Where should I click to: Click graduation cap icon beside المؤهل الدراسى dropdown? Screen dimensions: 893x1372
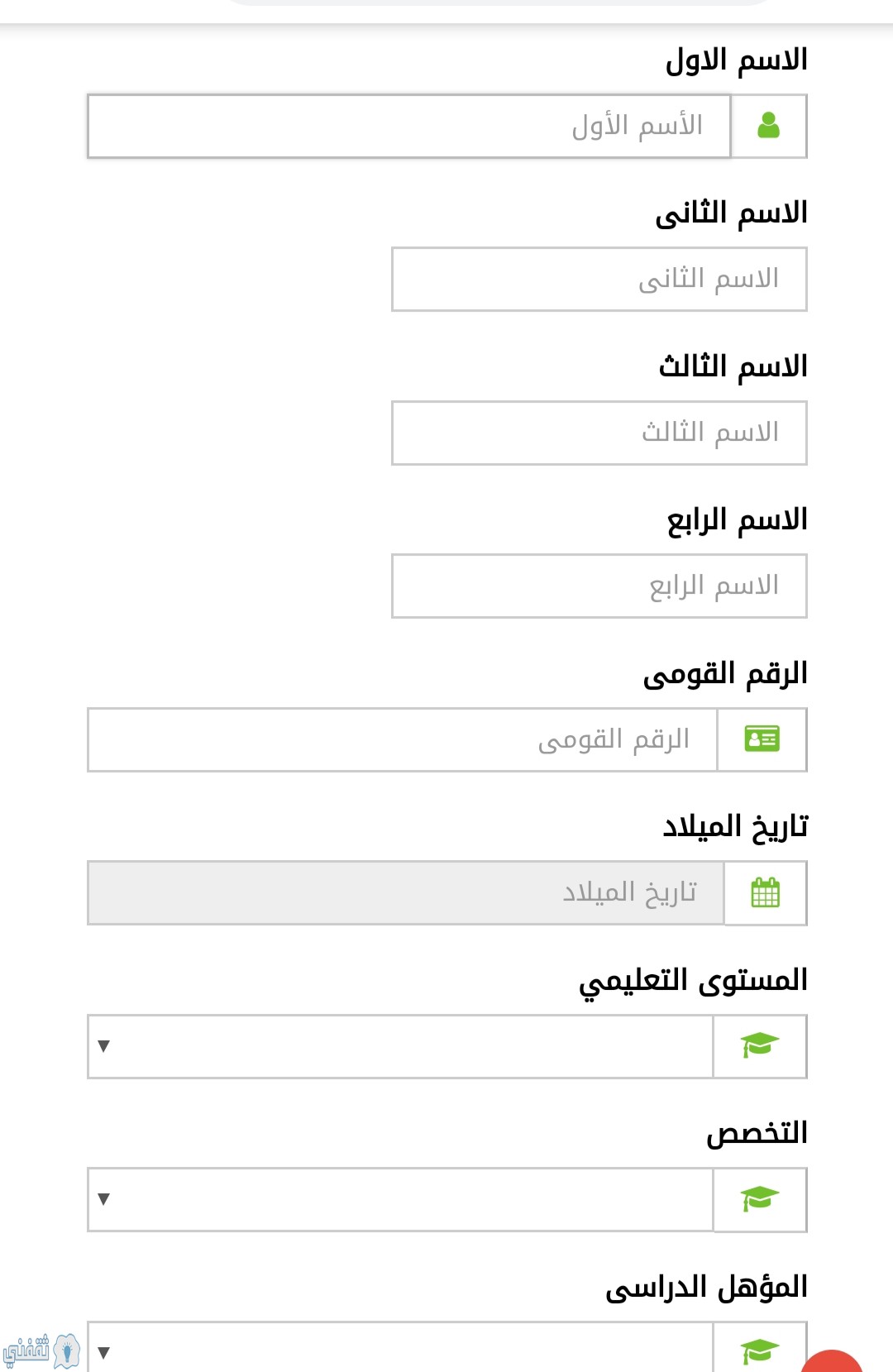pyautogui.click(x=760, y=1351)
